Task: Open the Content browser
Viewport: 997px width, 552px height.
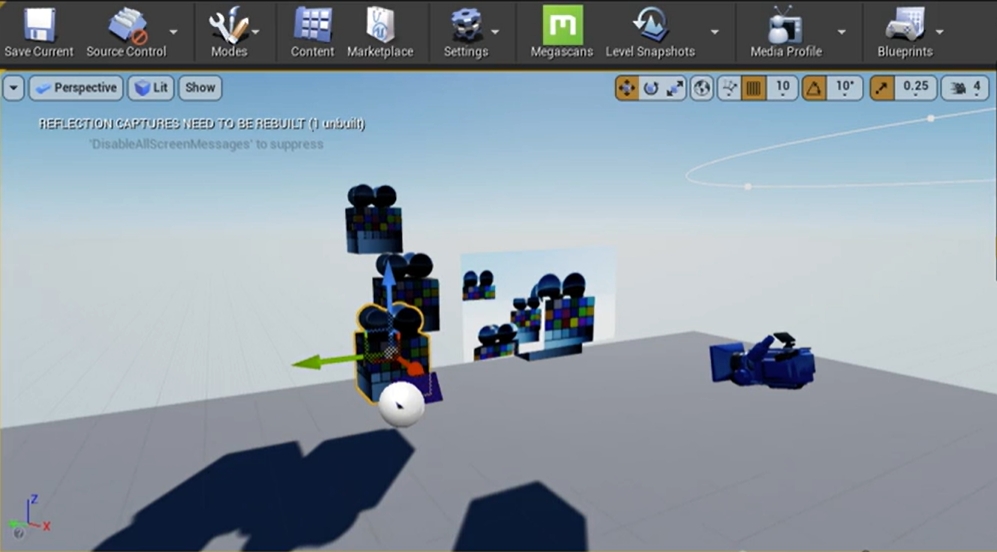Action: click(x=312, y=32)
